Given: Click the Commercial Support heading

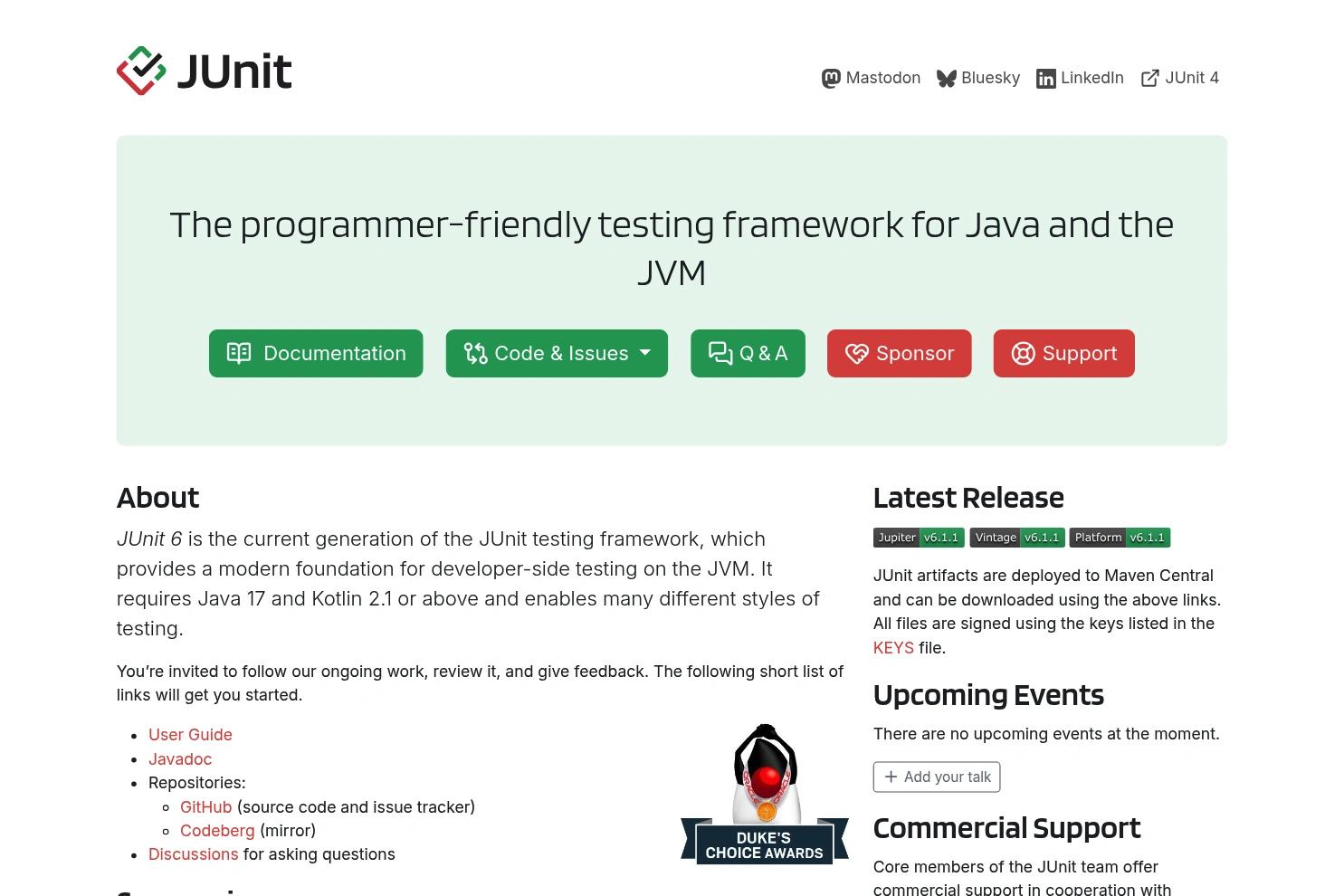Looking at the screenshot, I should point(1006,828).
